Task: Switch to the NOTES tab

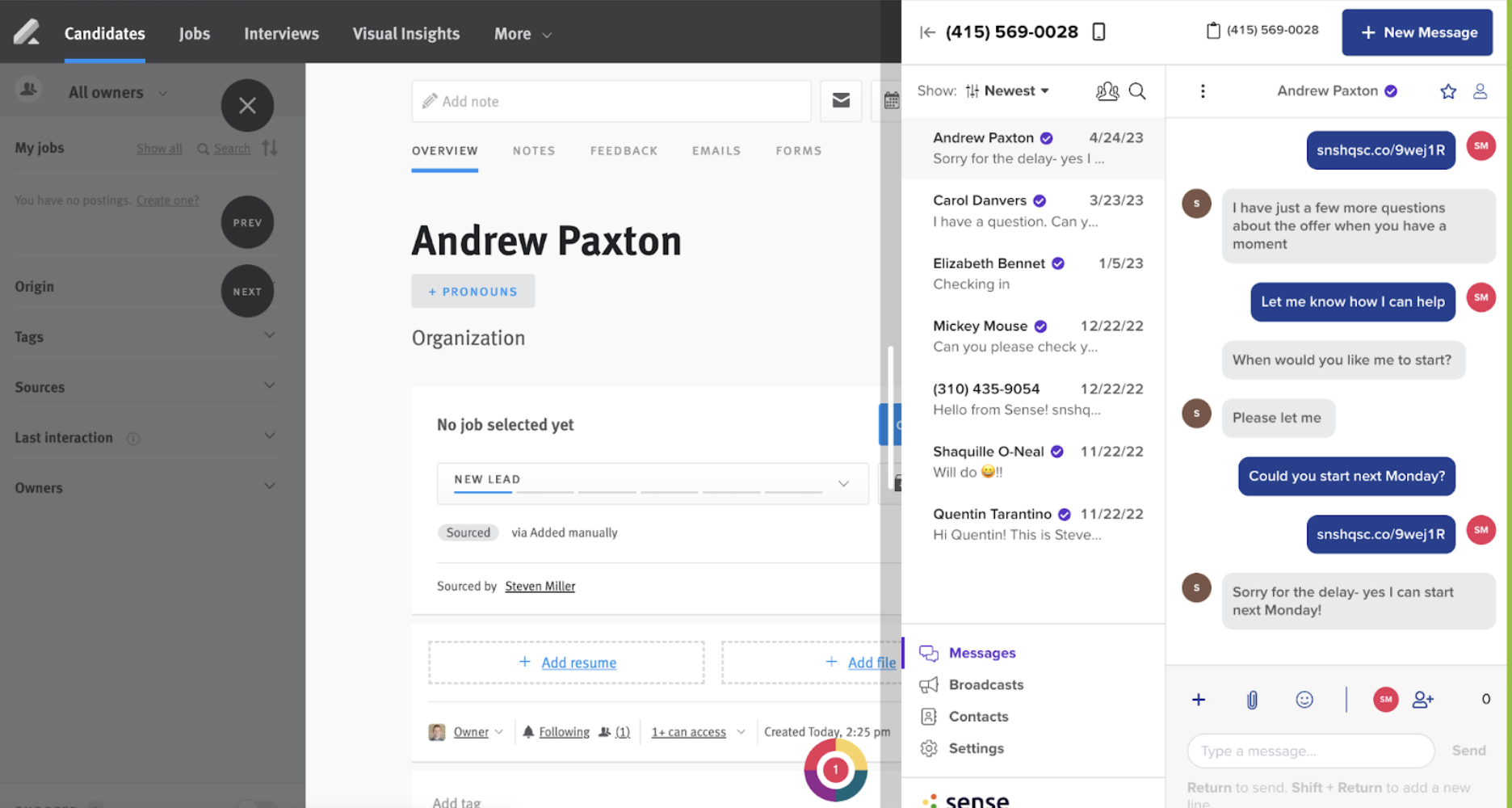Action: (534, 150)
